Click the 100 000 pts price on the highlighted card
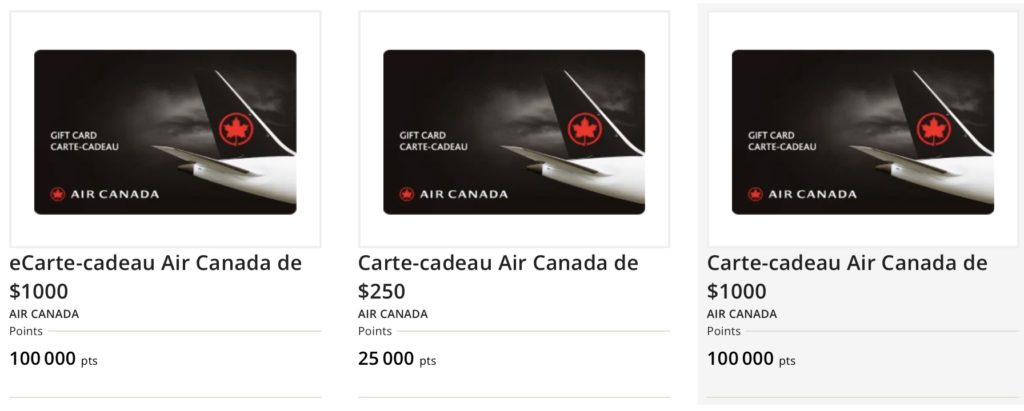The image size is (1024, 411). [x=751, y=359]
